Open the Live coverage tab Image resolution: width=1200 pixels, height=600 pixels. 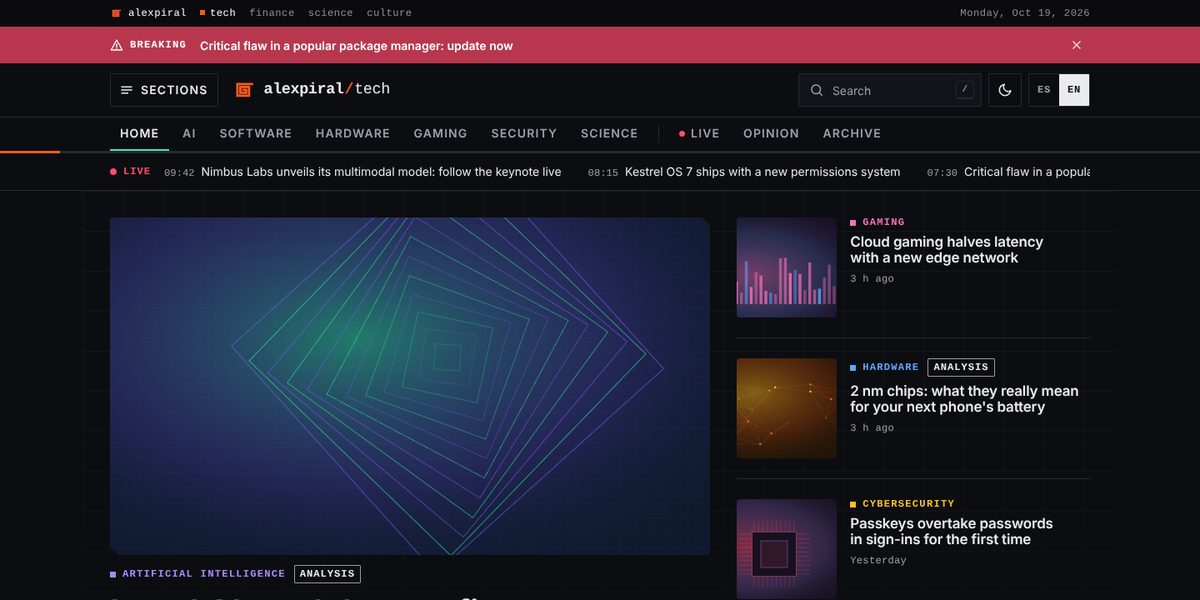pyautogui.click(x=699, y=133)
